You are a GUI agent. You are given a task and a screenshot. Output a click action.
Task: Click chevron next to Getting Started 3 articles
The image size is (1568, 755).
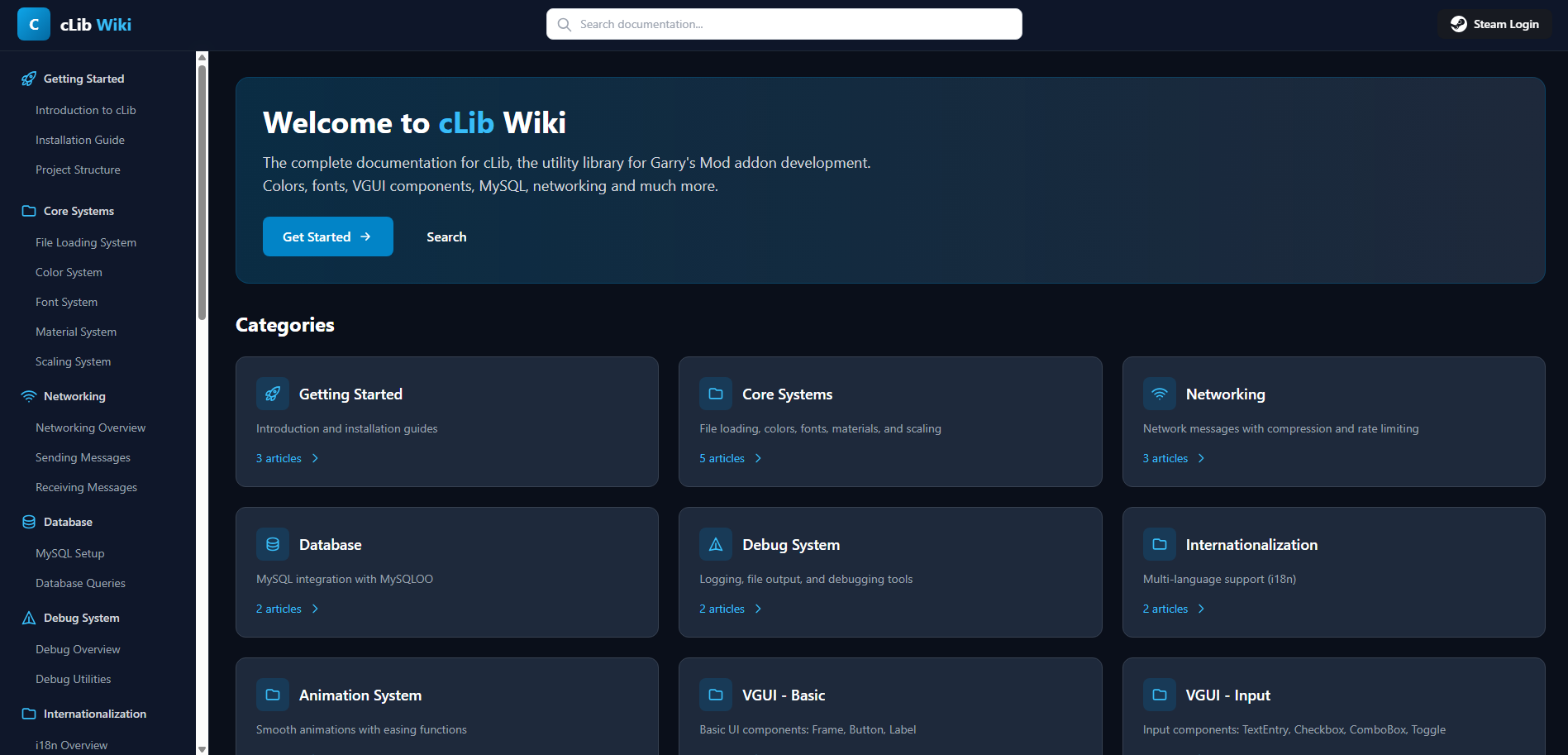(315, 458)
